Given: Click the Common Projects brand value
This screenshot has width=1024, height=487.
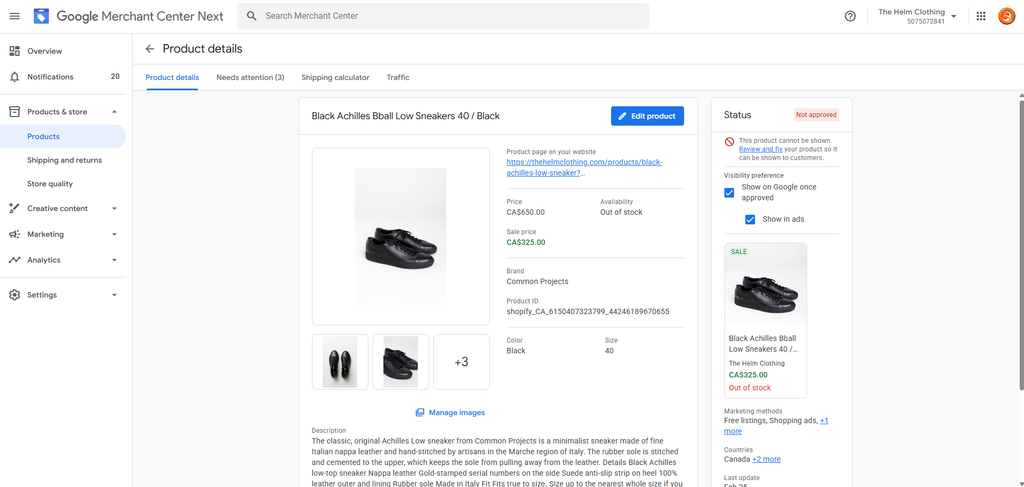Looking at the screenshot, I should coord(537,282).
